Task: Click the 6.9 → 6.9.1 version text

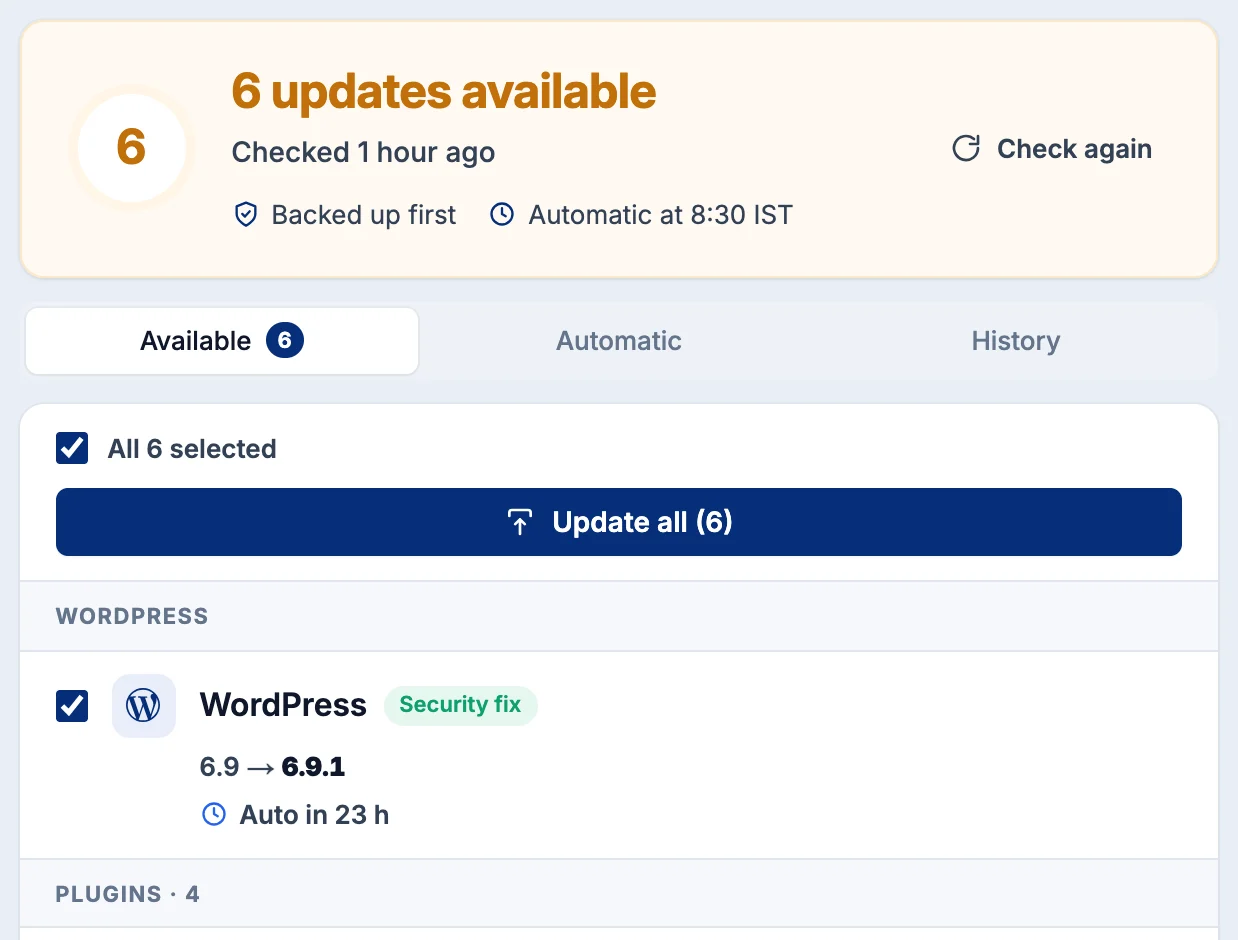Action: [x=272, y=767]
